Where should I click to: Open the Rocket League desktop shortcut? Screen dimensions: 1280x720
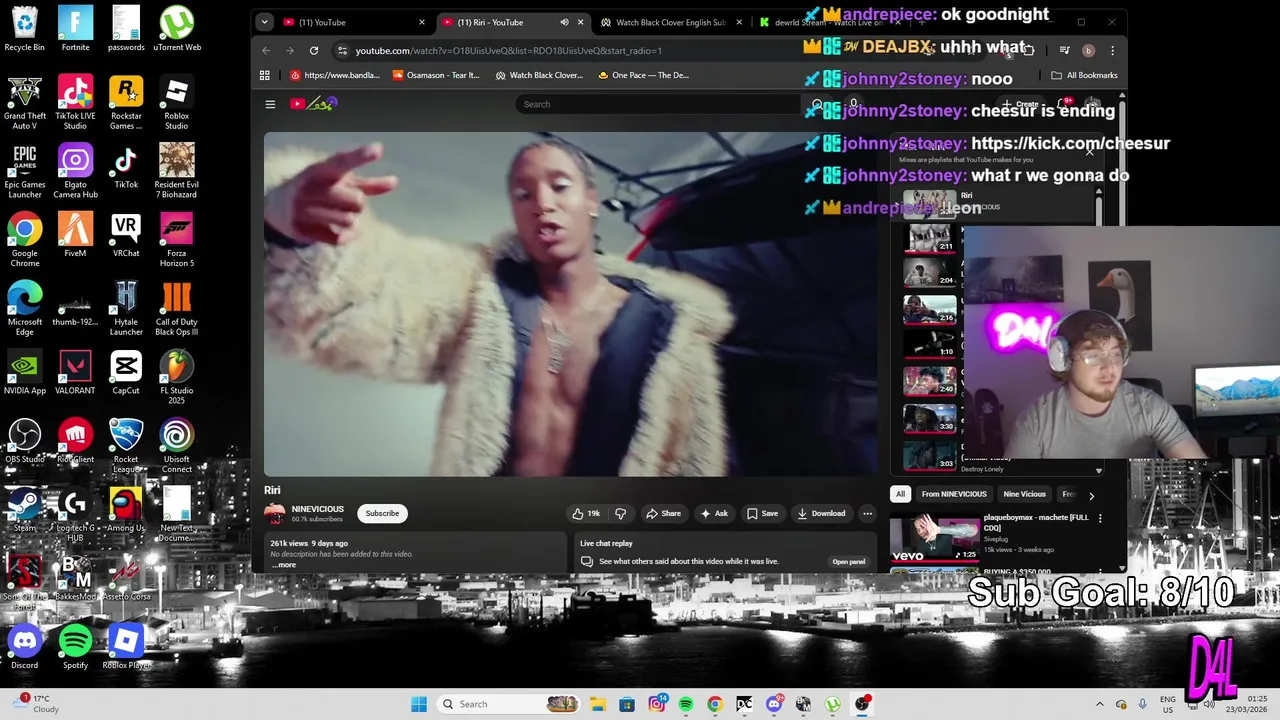[x=126, y=446]
